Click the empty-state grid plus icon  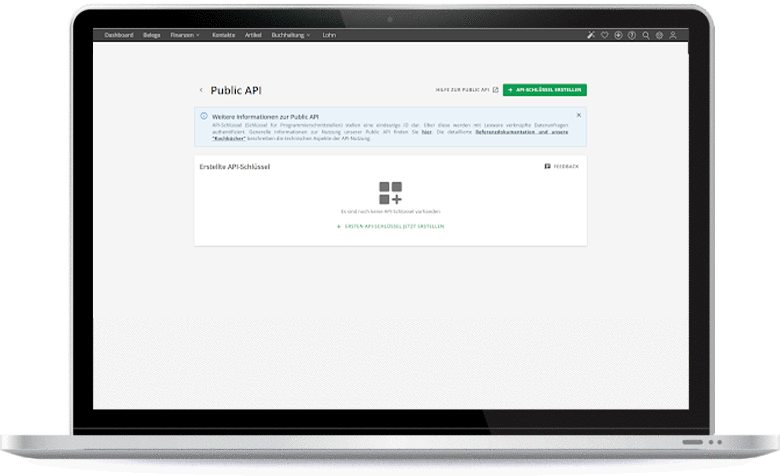tap(390, 193)
